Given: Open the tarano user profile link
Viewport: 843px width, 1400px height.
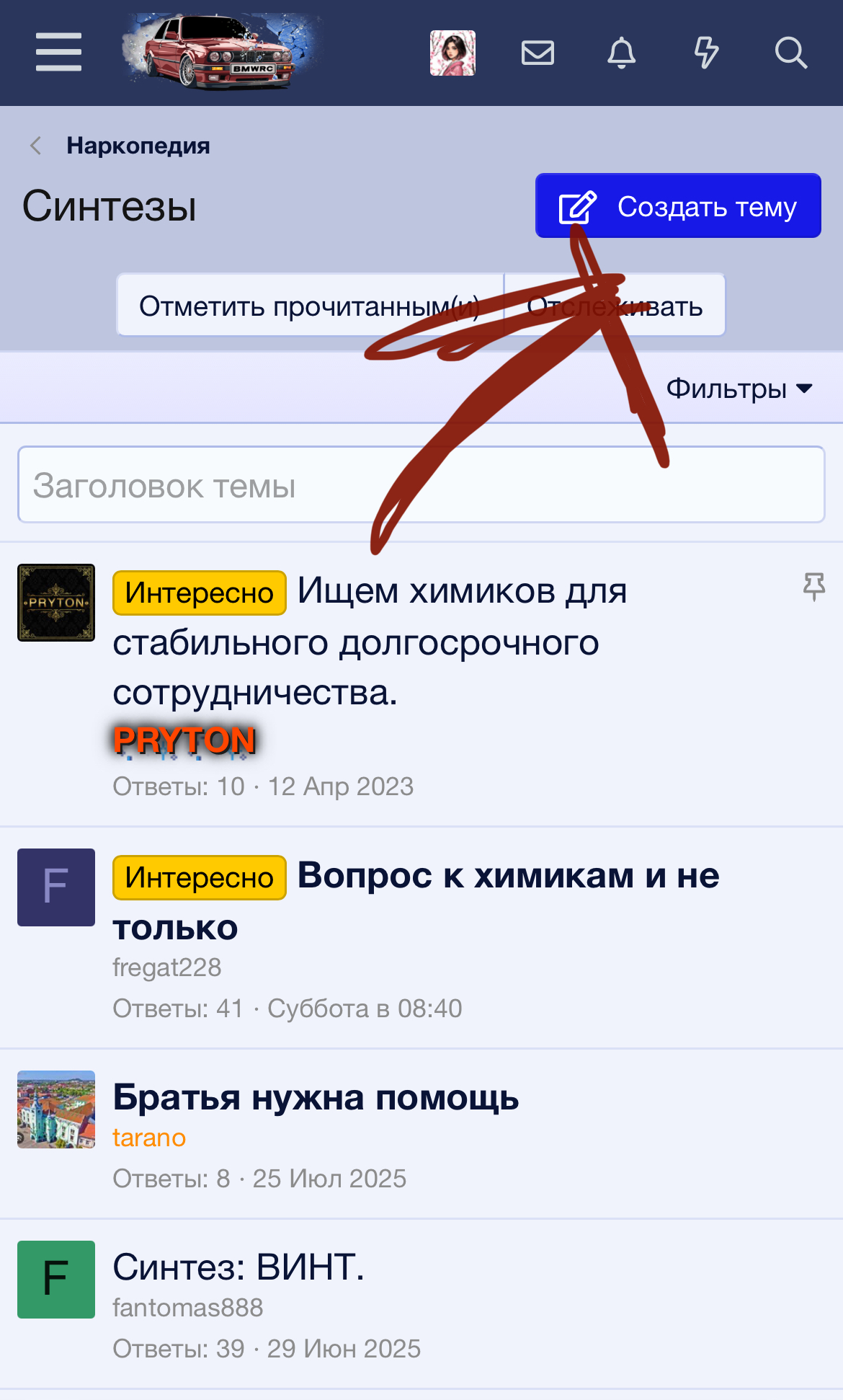Looking at the screenshot, I should coord(149,1138).
